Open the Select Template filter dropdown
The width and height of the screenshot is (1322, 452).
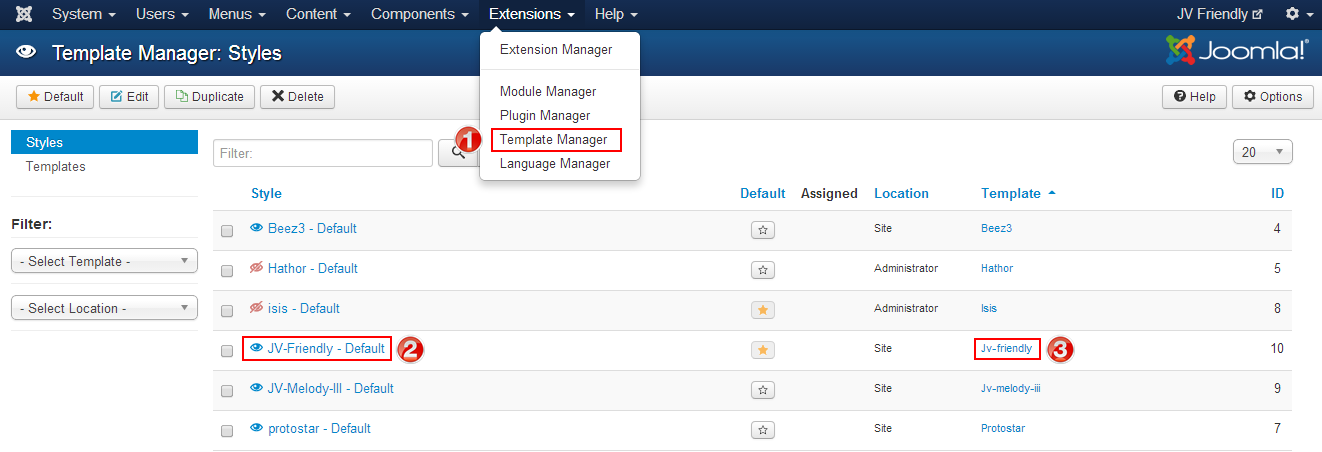click(104, 261)
